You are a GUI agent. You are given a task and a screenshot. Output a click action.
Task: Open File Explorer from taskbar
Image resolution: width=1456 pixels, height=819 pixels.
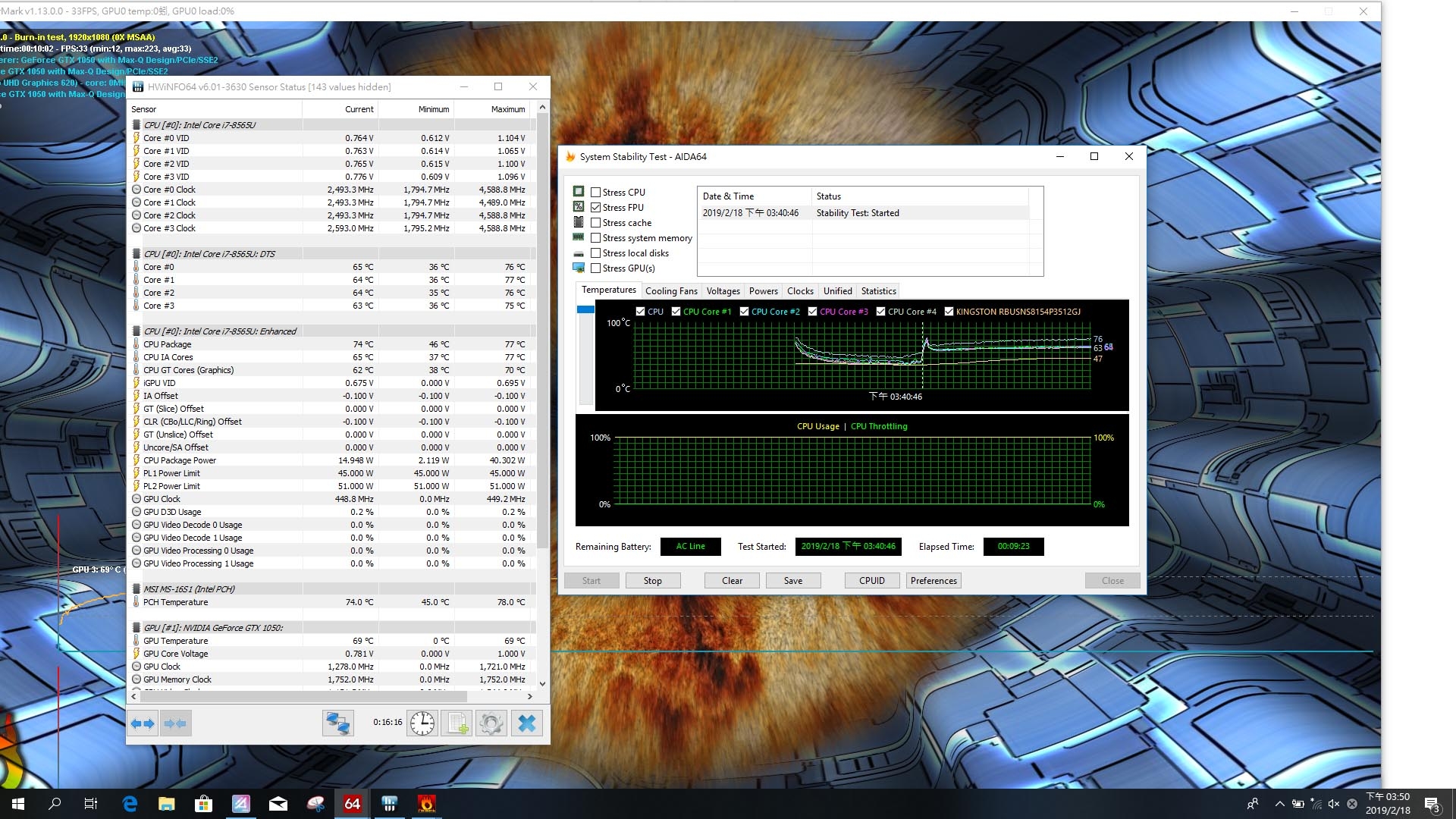coord(167,804)
